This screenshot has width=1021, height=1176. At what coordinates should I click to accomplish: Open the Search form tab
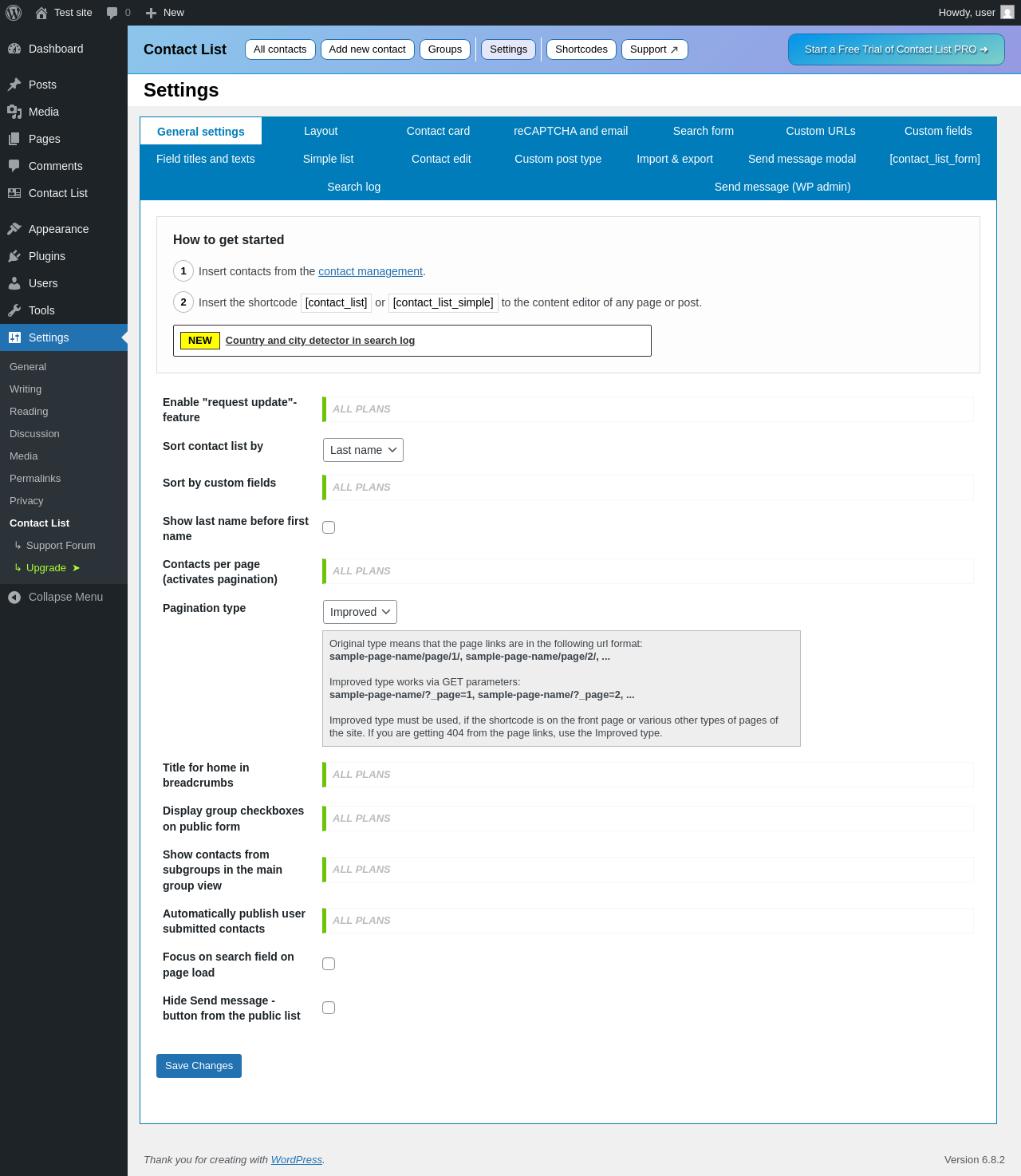click(704, 131)
